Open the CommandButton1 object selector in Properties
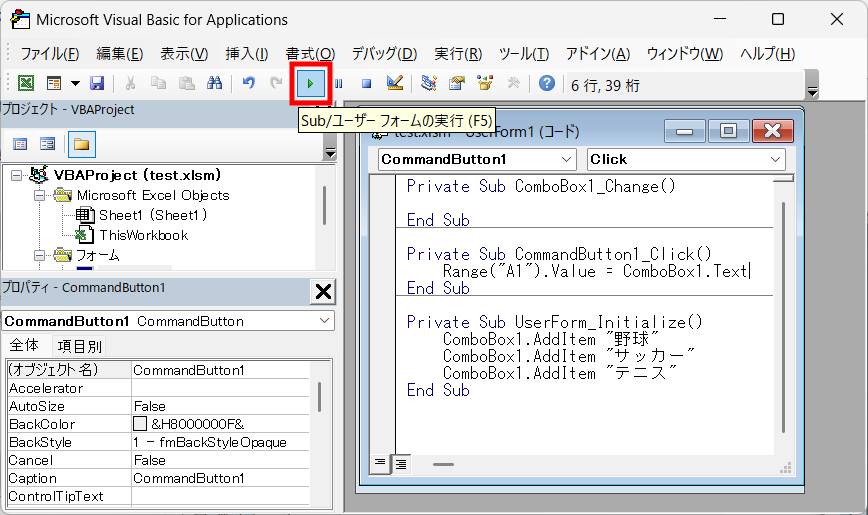Image resolution: width=868 pixels, height=515 pixels. tap(325, 321)
